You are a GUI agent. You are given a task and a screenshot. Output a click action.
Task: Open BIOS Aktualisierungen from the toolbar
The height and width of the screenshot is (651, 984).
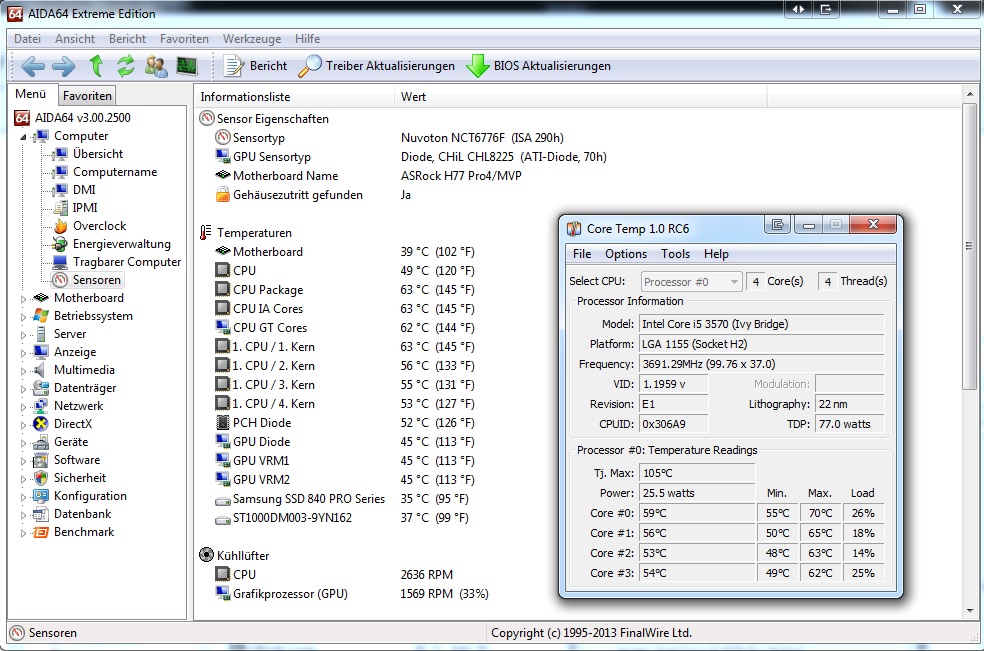[538, 66]
